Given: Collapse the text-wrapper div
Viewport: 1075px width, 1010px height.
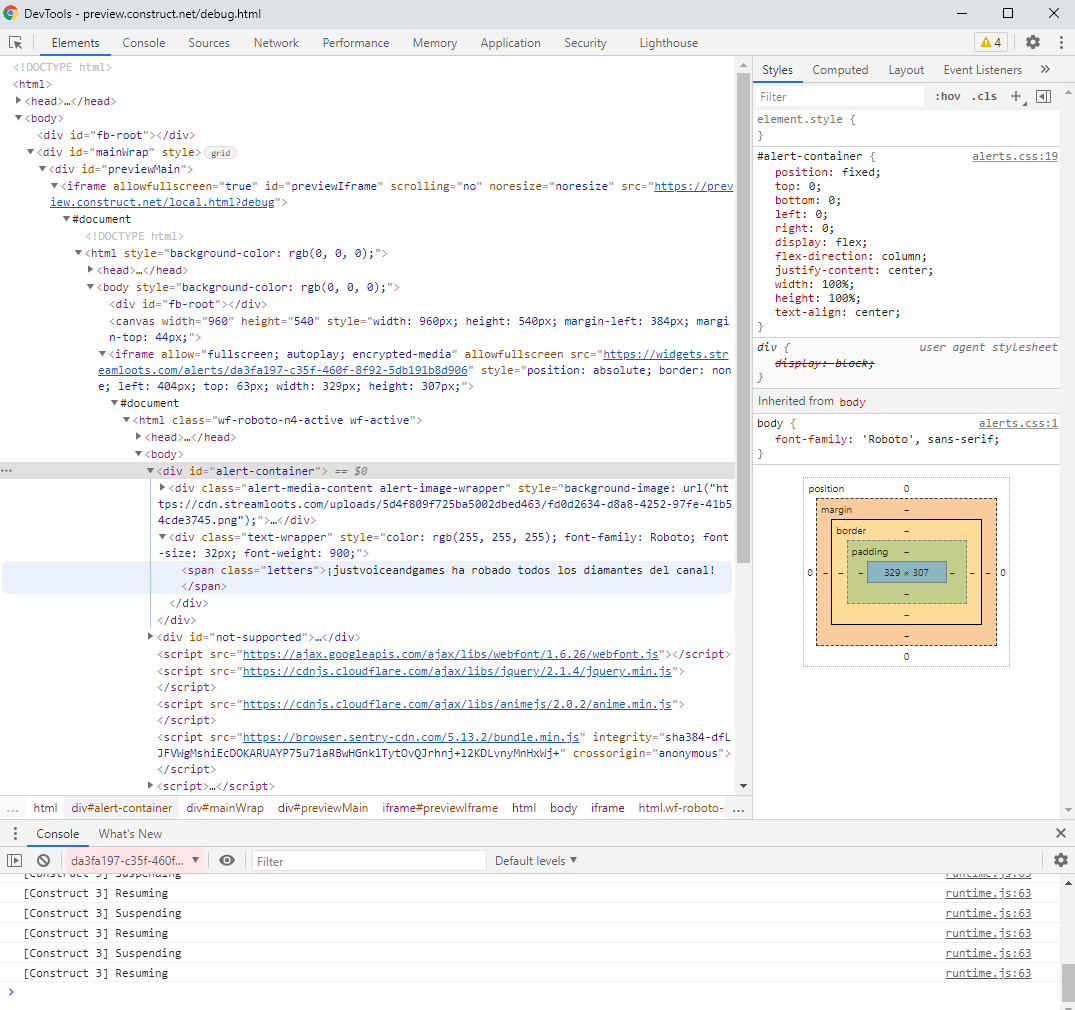Looking at the screenshot, I should pos(162,537).
